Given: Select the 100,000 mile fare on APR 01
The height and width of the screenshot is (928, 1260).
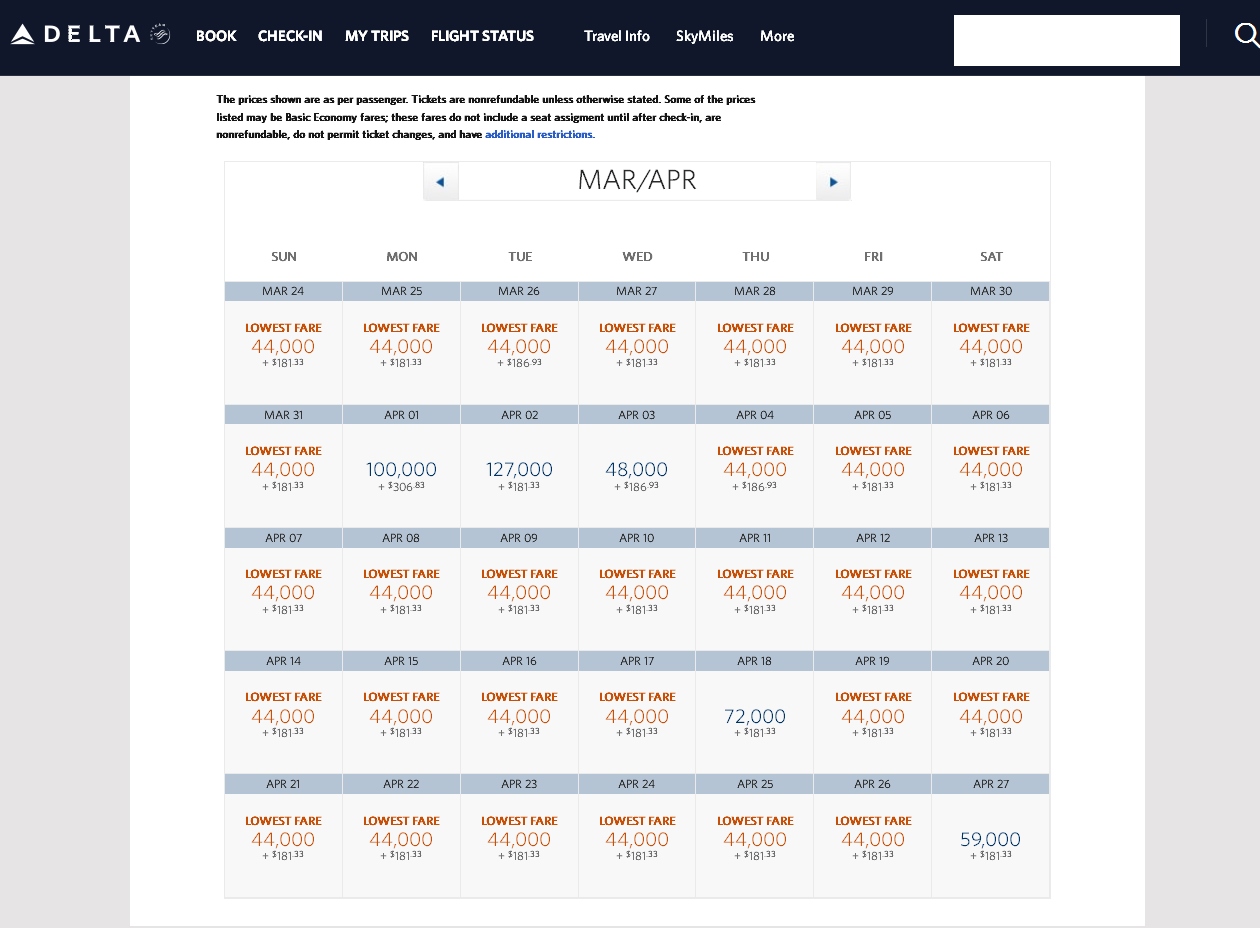Looking at the screenshot, I should point(401,468).
